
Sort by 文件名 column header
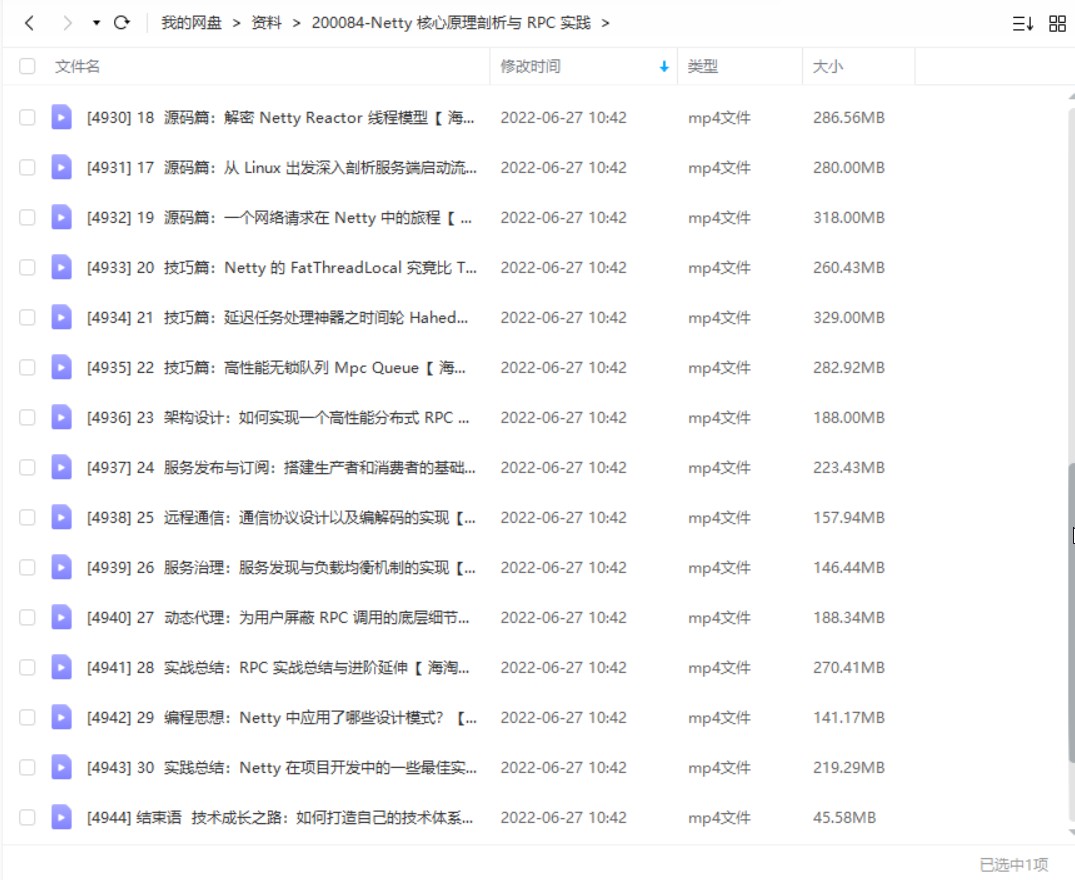[x=77, y=66]
